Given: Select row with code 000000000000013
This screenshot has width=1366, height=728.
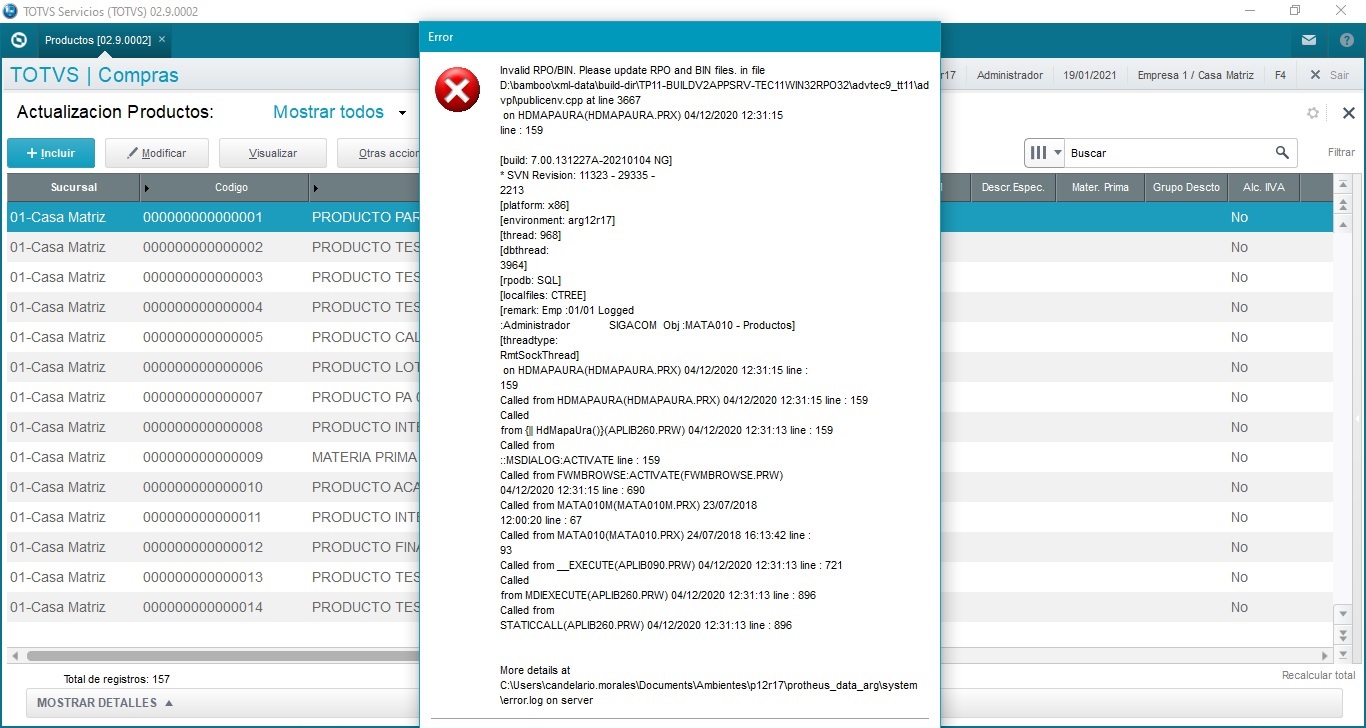Looking at the screenshot, I should click(x=670, y=577).
